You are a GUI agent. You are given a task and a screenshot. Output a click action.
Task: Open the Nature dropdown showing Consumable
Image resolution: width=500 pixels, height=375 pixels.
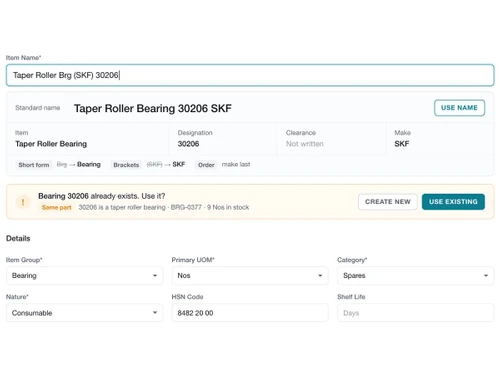[x=85, y=313]
